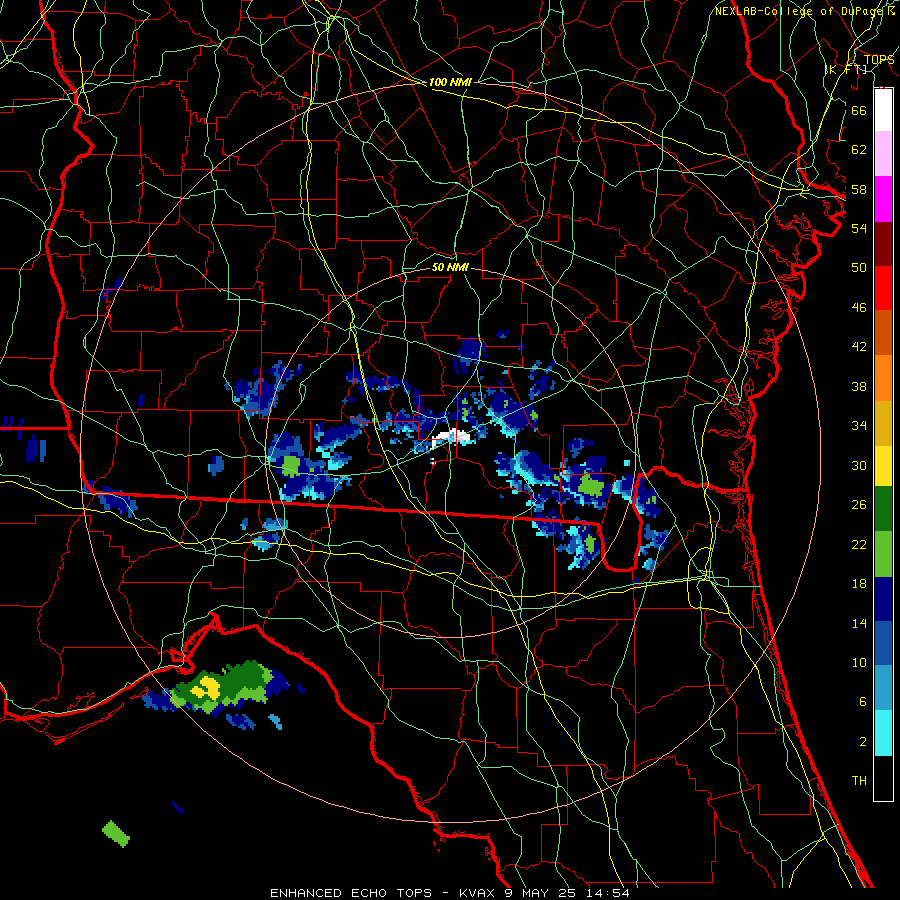Image resolution: width=900 pixels, height=900 pixels.
Task: Click the 50 NMI range ring label
Action: (450, 267)
